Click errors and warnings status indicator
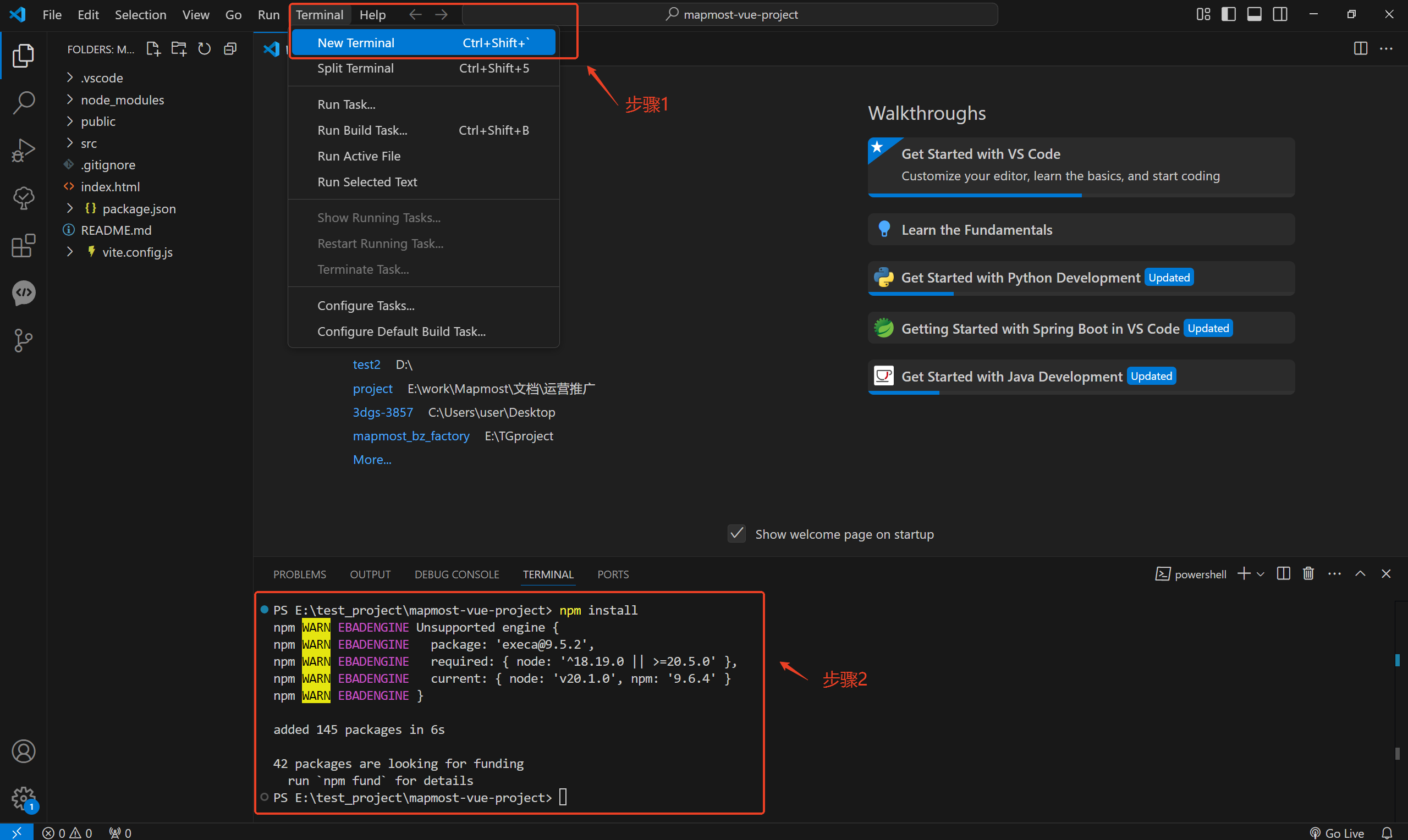Viewport: 1408px width, 840px height. point(67,832)
